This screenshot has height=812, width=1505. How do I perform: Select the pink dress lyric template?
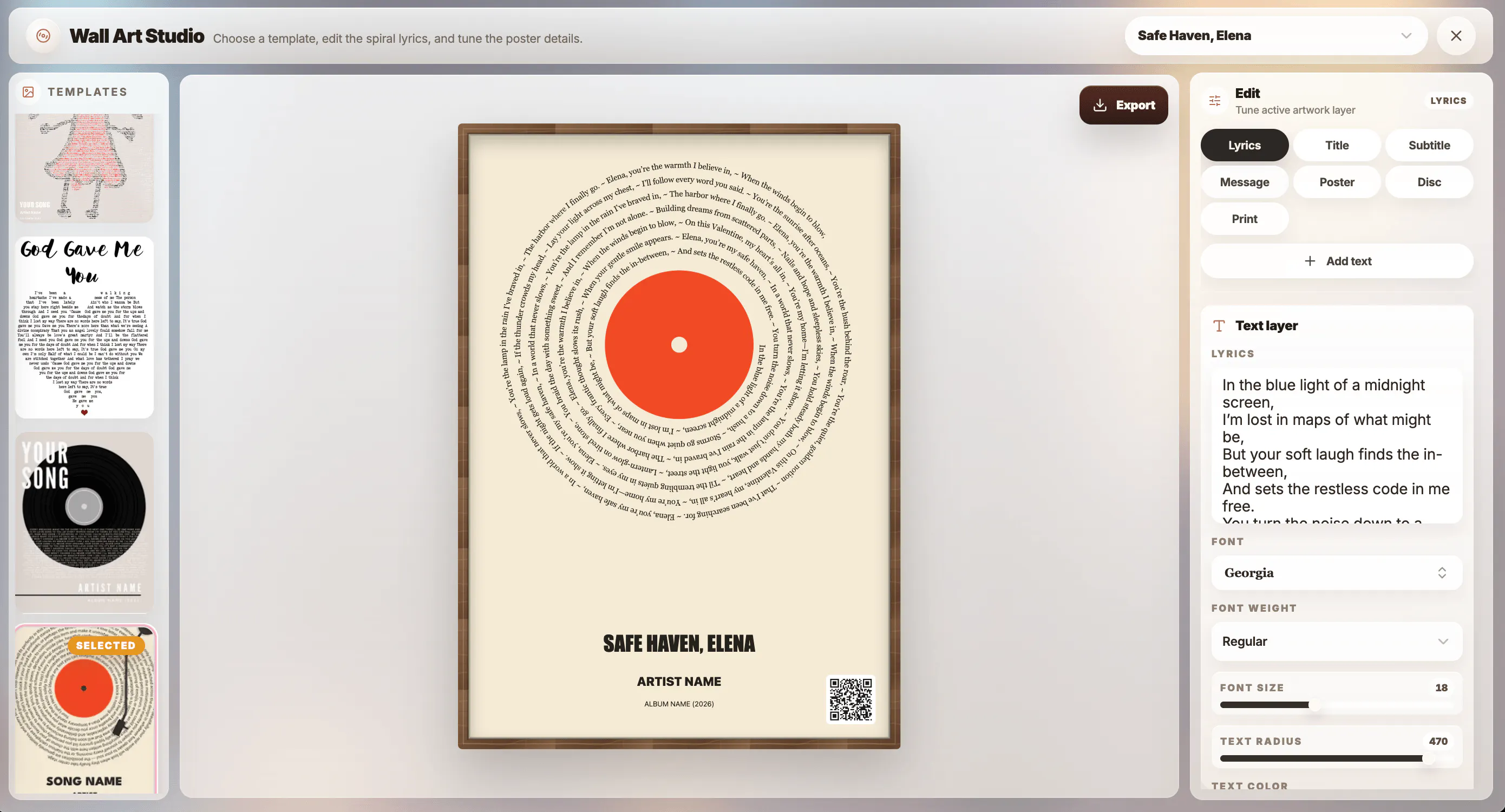pyautogui.click(x=84, y=168)
